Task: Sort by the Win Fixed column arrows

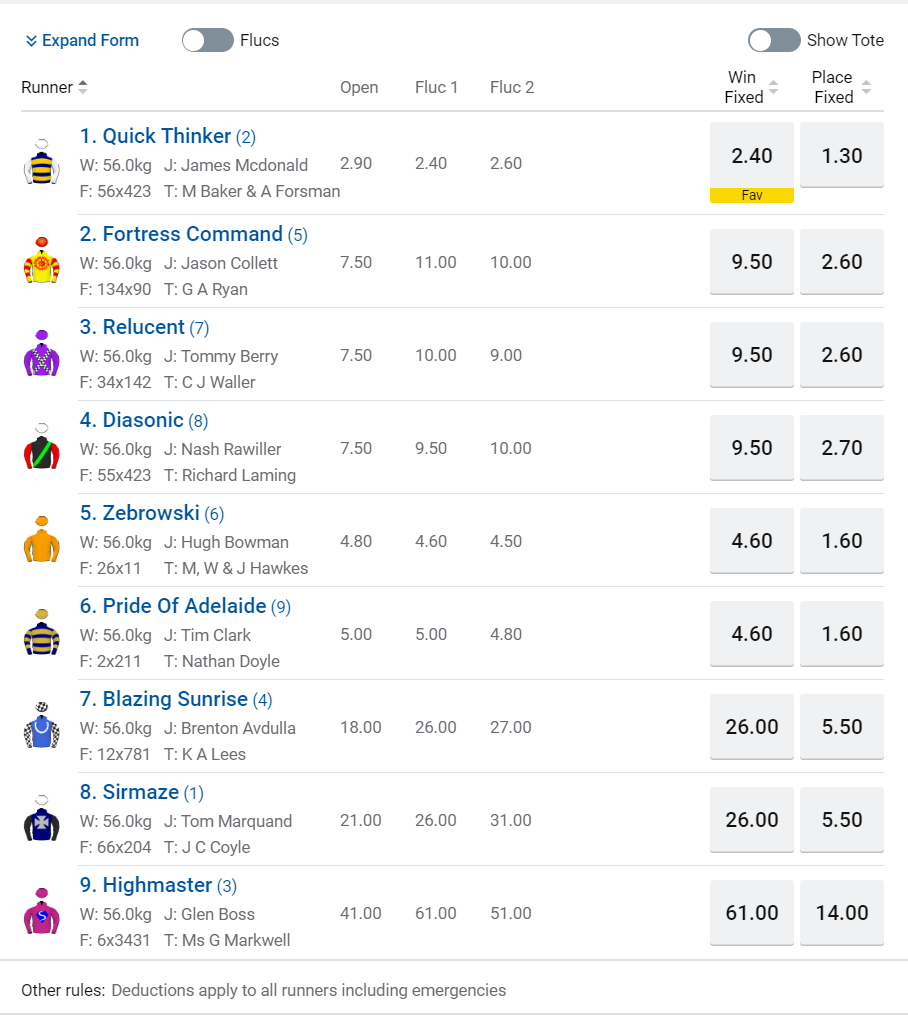Action: coord(774,88)
